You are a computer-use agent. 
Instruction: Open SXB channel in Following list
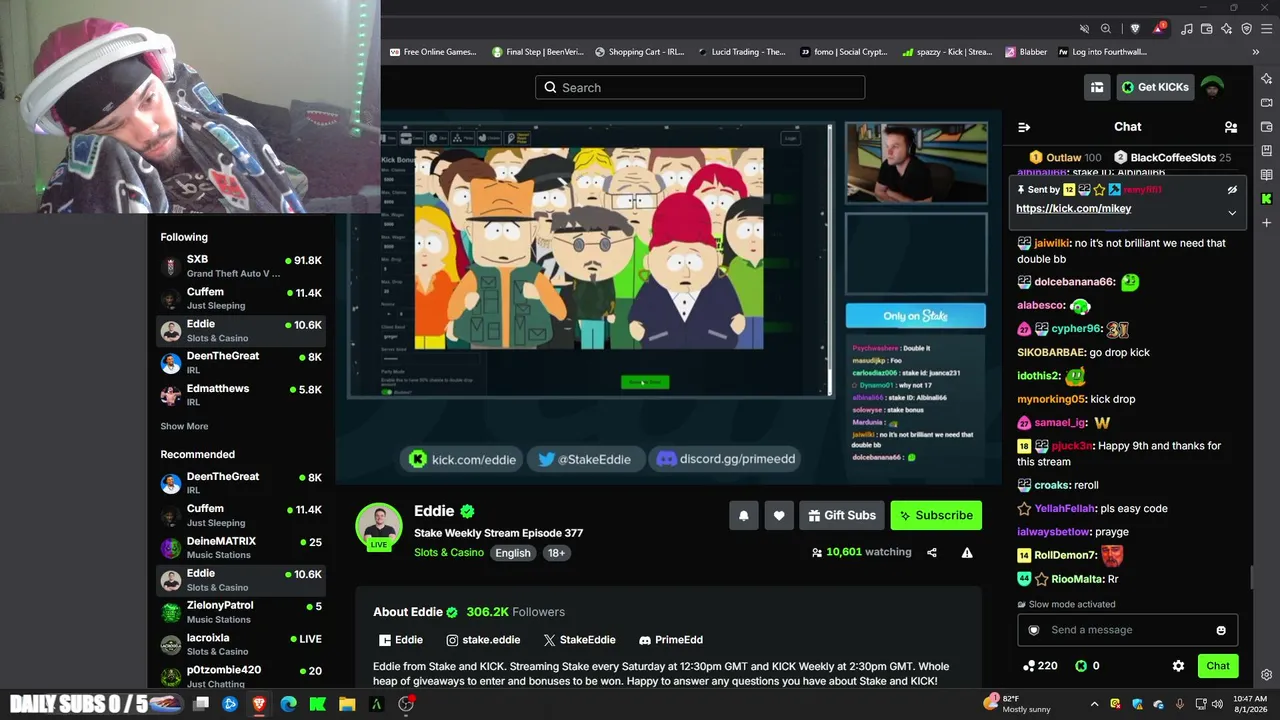pyautogui.click(x=241, y=266)
